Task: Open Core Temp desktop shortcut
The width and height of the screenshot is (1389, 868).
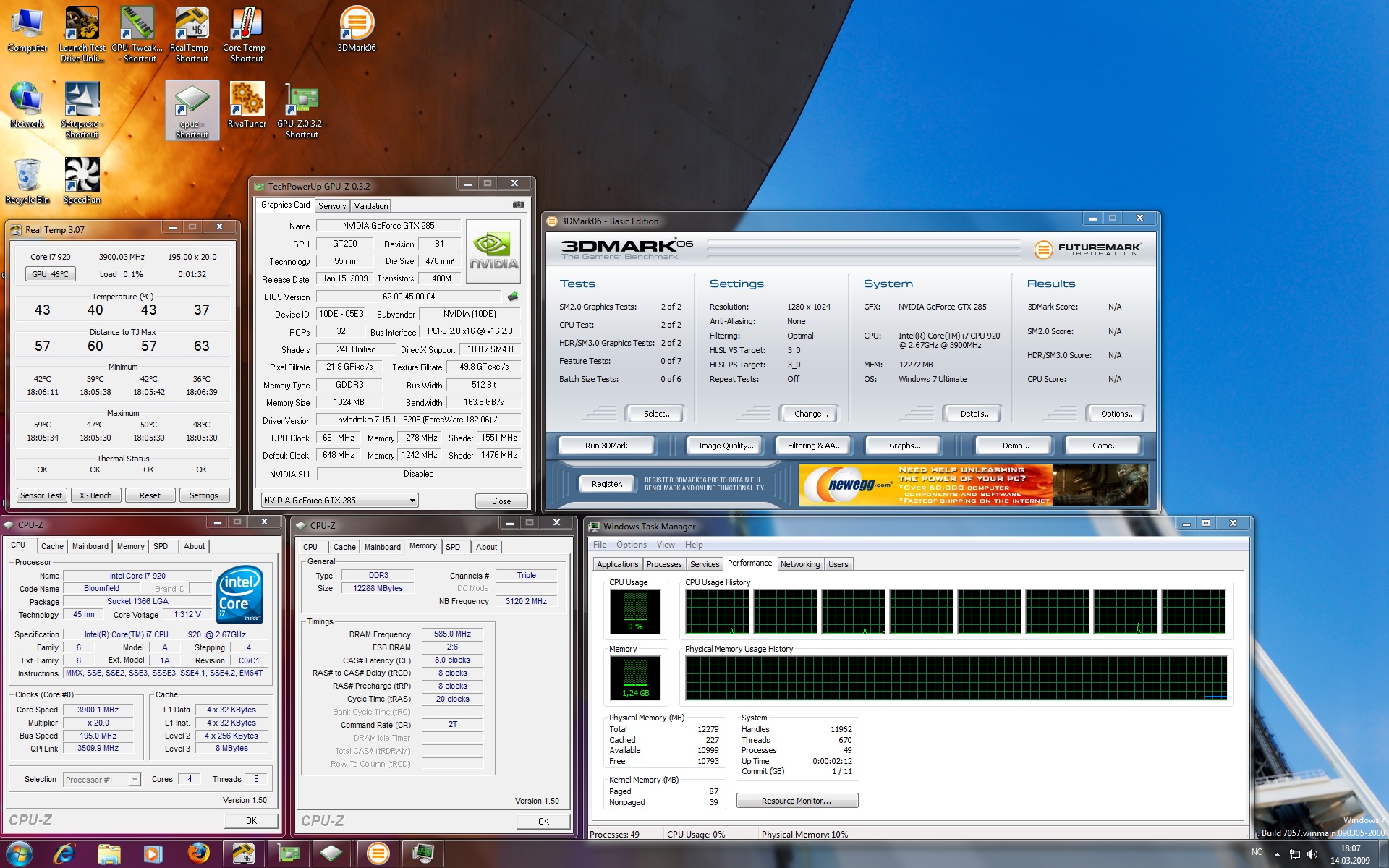Action: (x=247, y=34)
